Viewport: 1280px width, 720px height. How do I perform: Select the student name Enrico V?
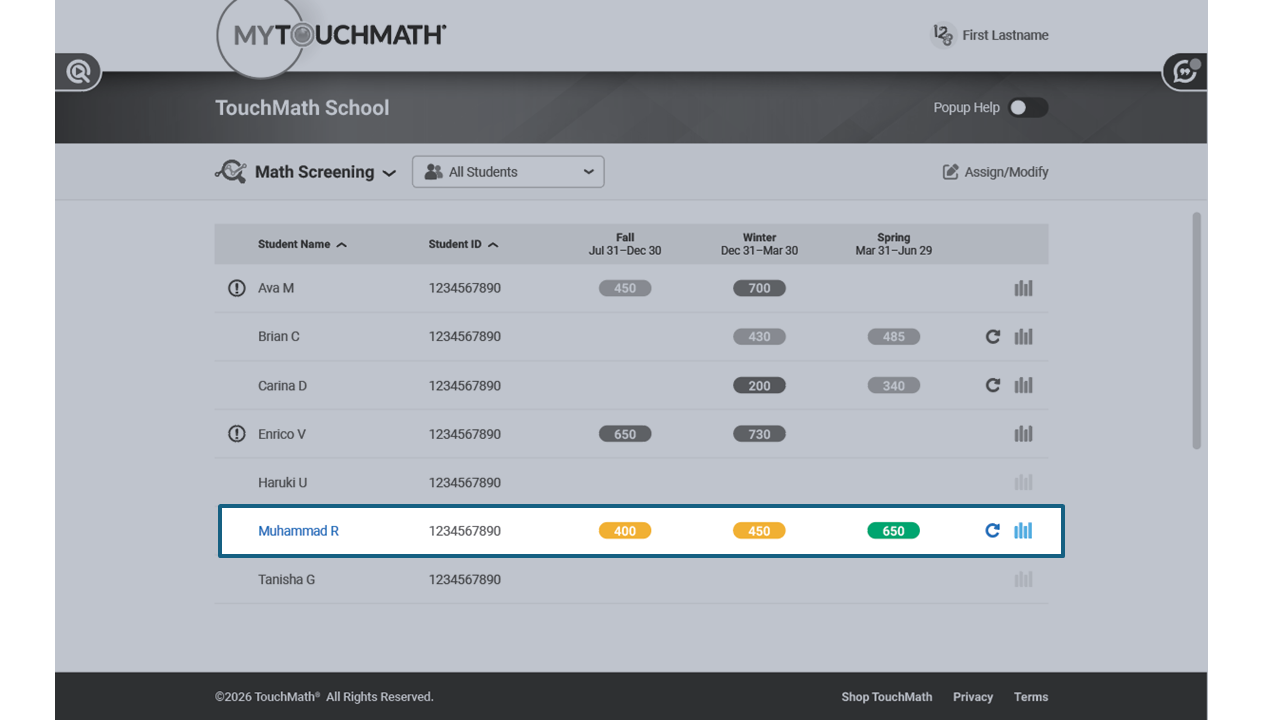pyautogui.click(x=282, y=434)
